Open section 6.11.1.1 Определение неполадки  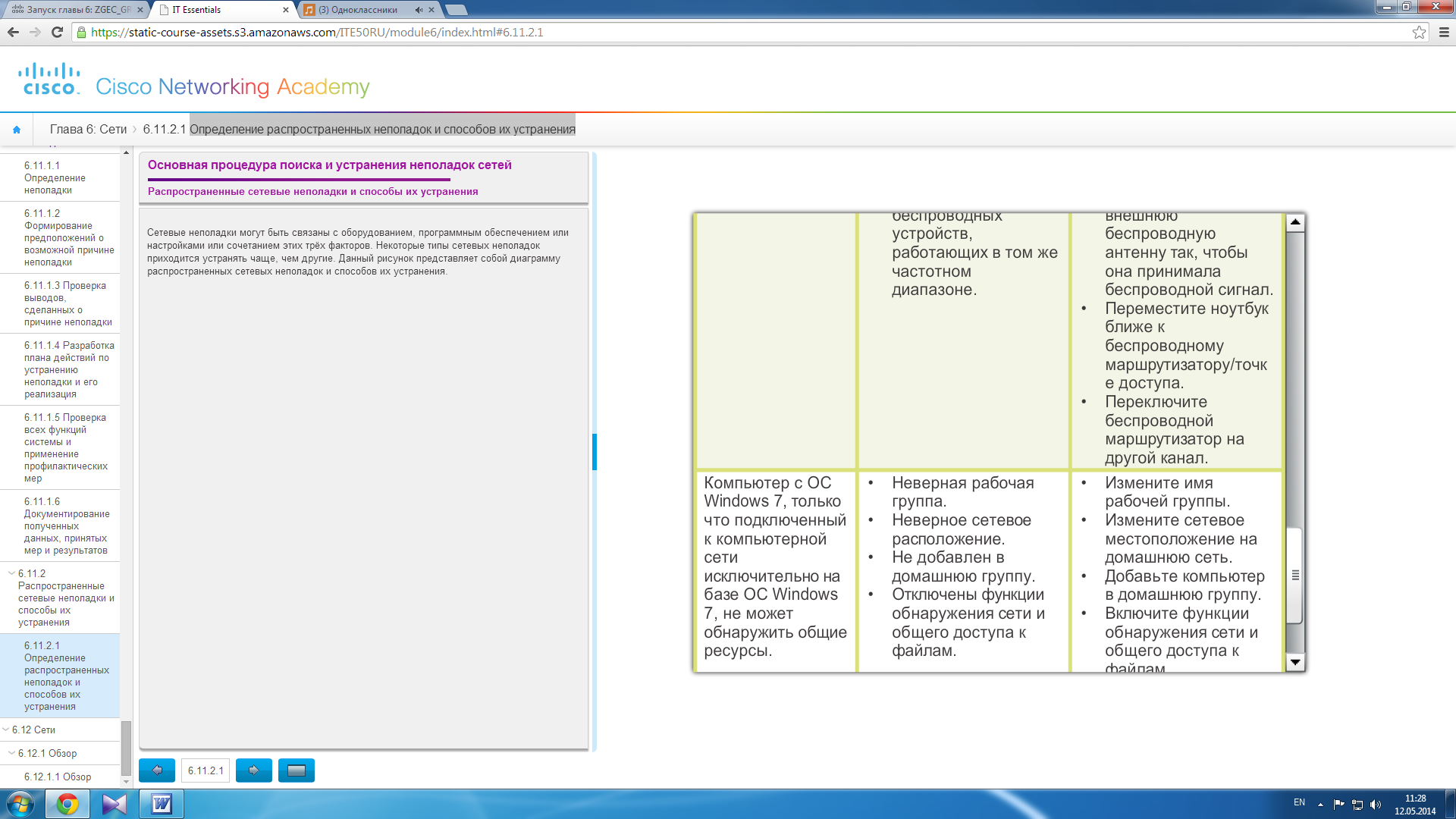[x=60, y=177]
